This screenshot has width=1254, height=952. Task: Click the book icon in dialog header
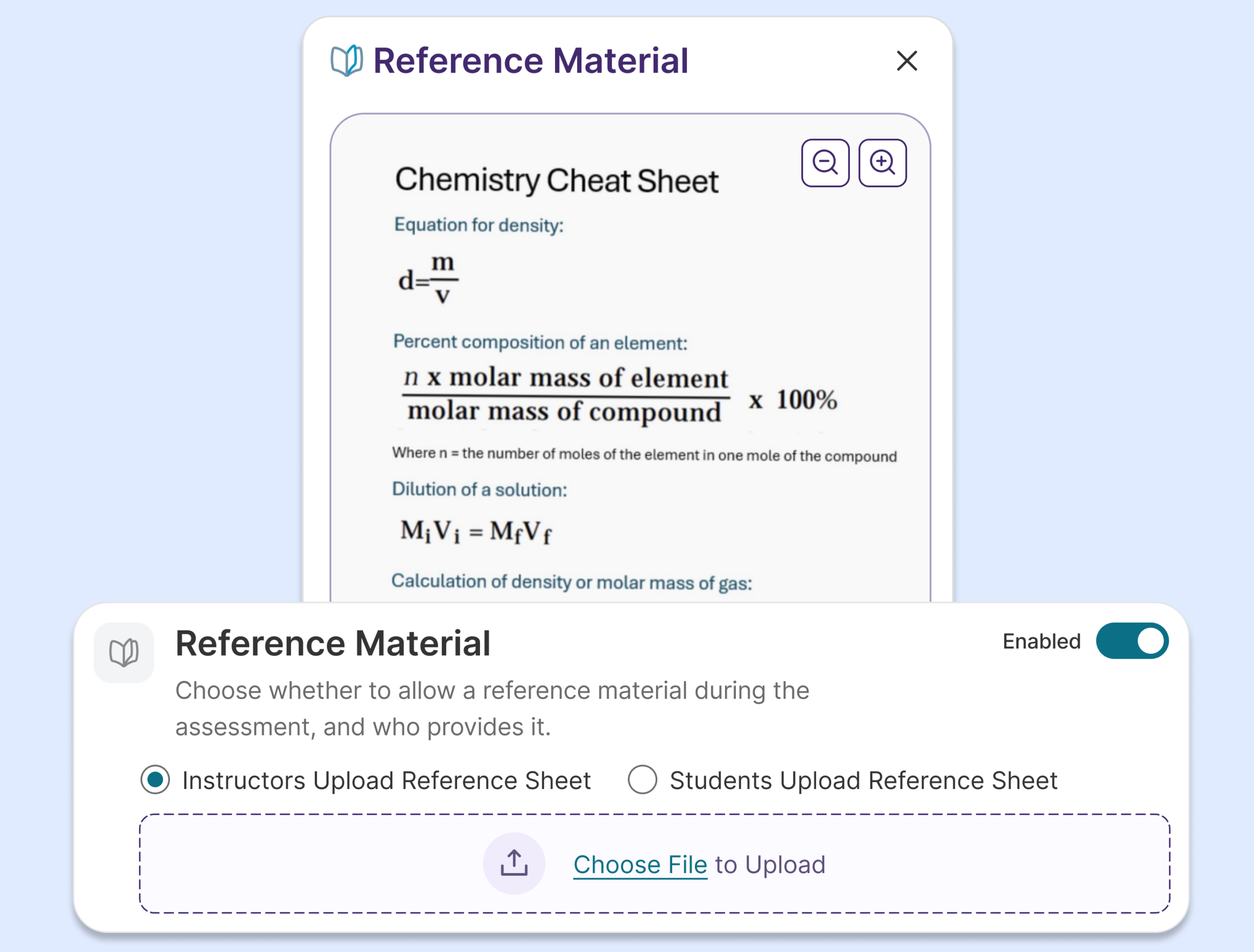click(346, 61)
